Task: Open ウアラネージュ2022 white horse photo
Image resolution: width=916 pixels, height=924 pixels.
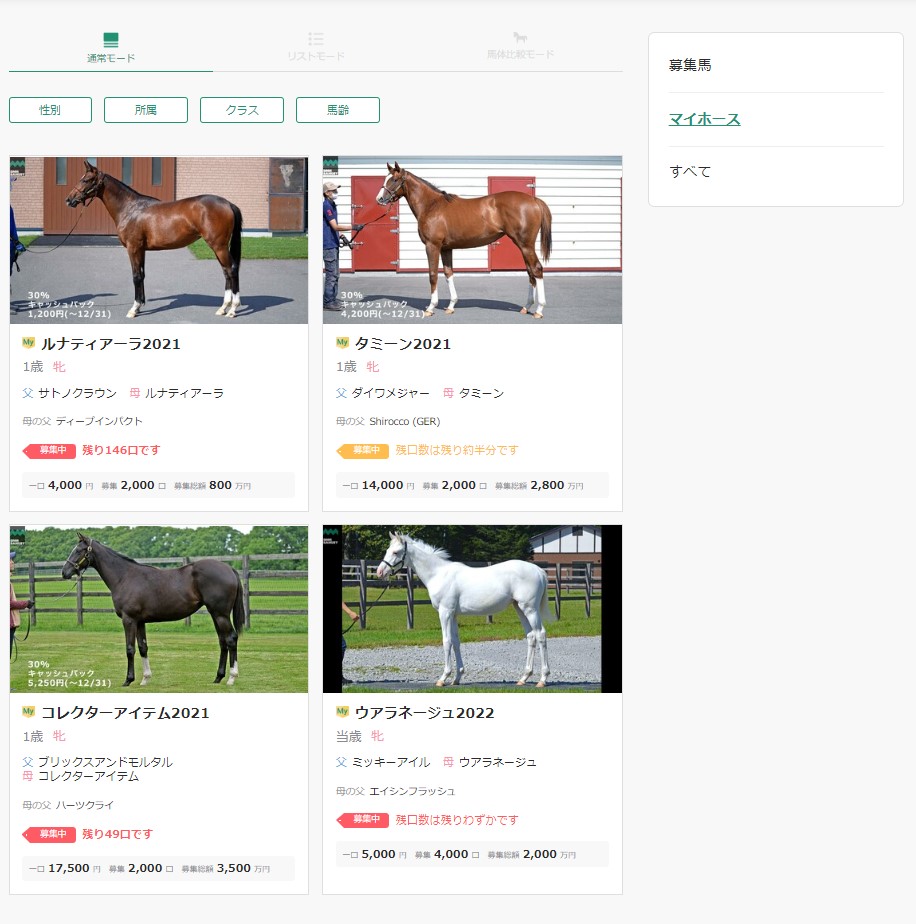Action: point(472,609)
